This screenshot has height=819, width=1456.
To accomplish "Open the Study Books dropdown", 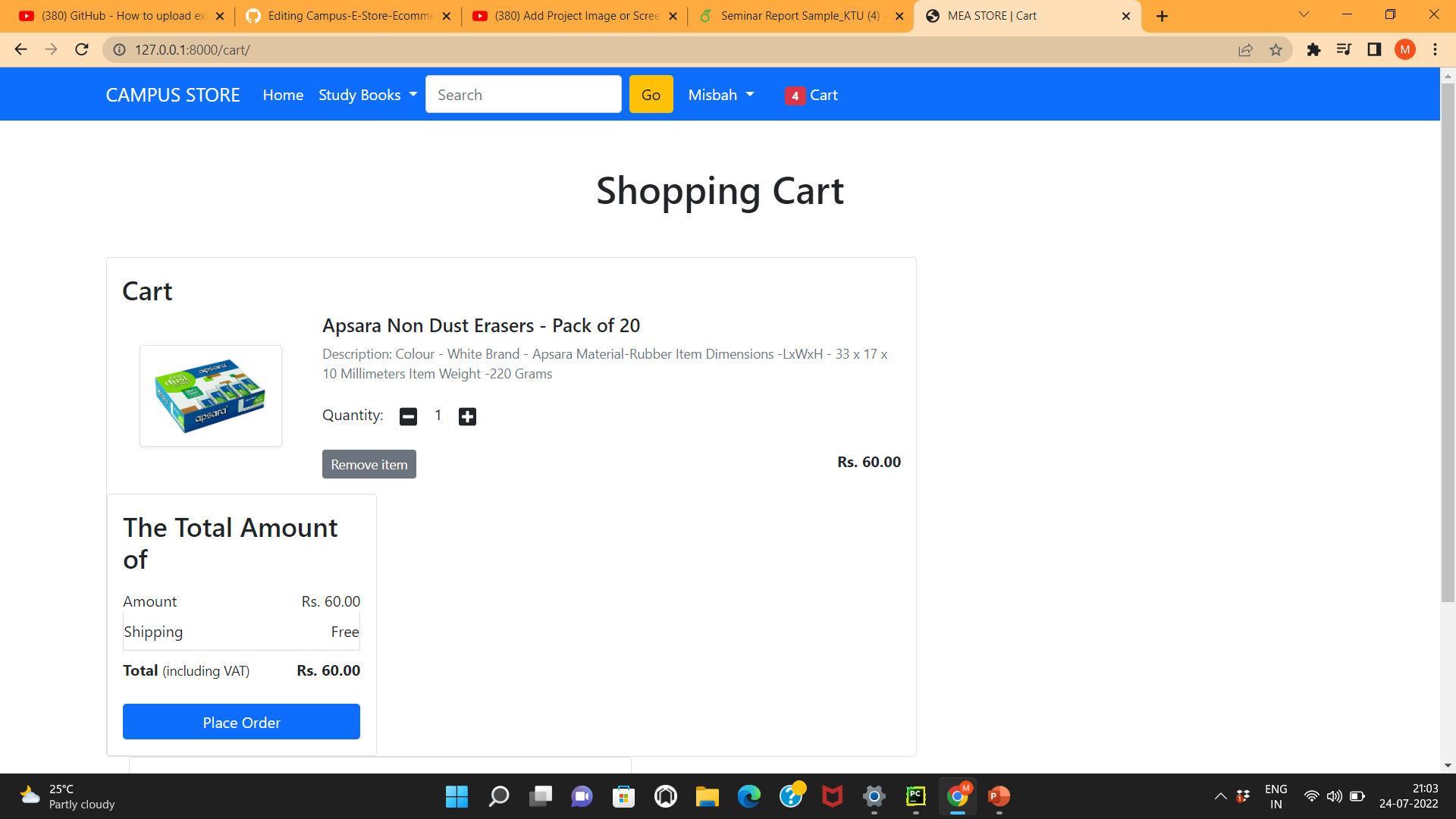I will coord(367,95).
